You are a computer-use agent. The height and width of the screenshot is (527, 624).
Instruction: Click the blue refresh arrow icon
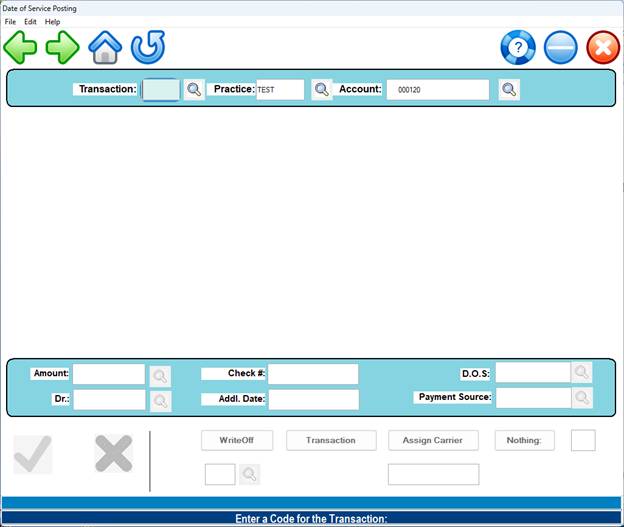[x=148, y=47]
